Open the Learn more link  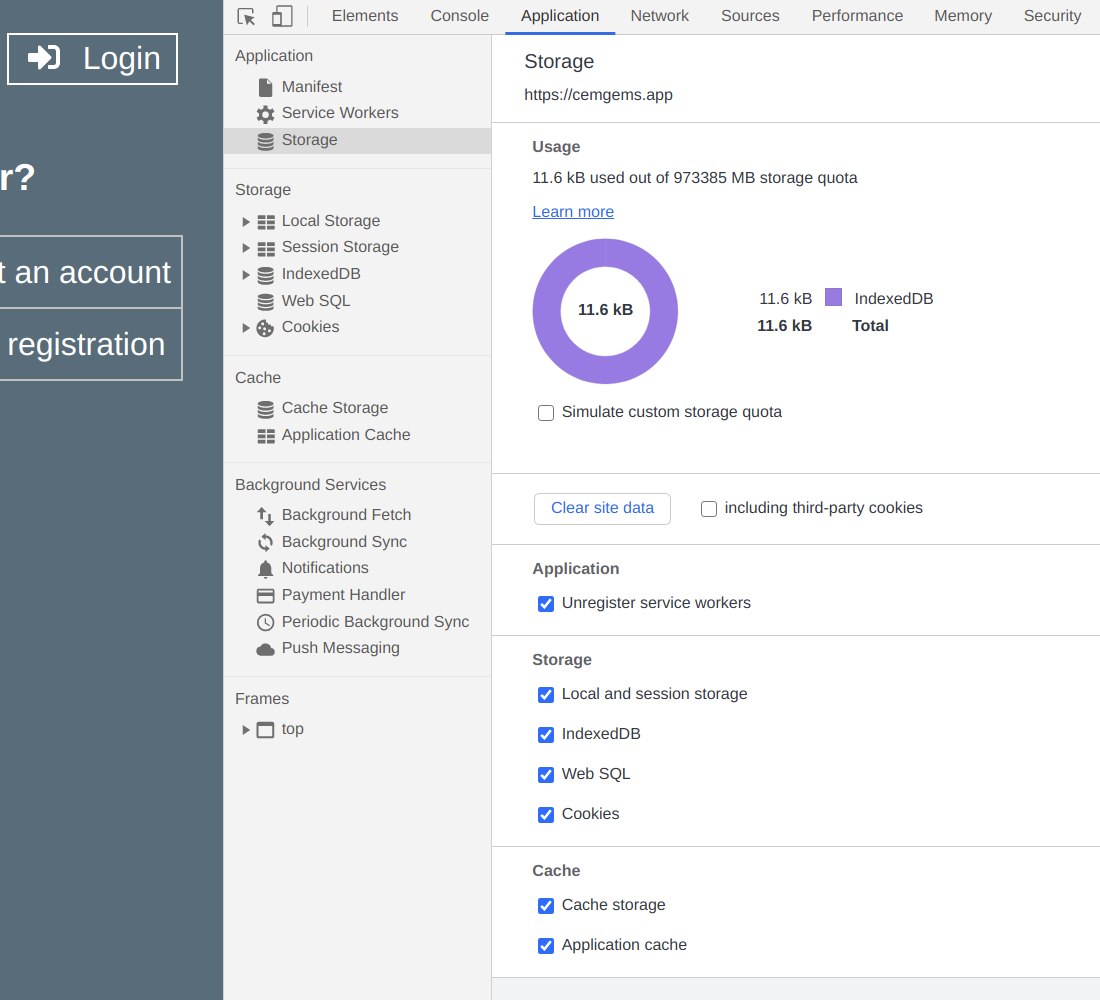point(573,212)
